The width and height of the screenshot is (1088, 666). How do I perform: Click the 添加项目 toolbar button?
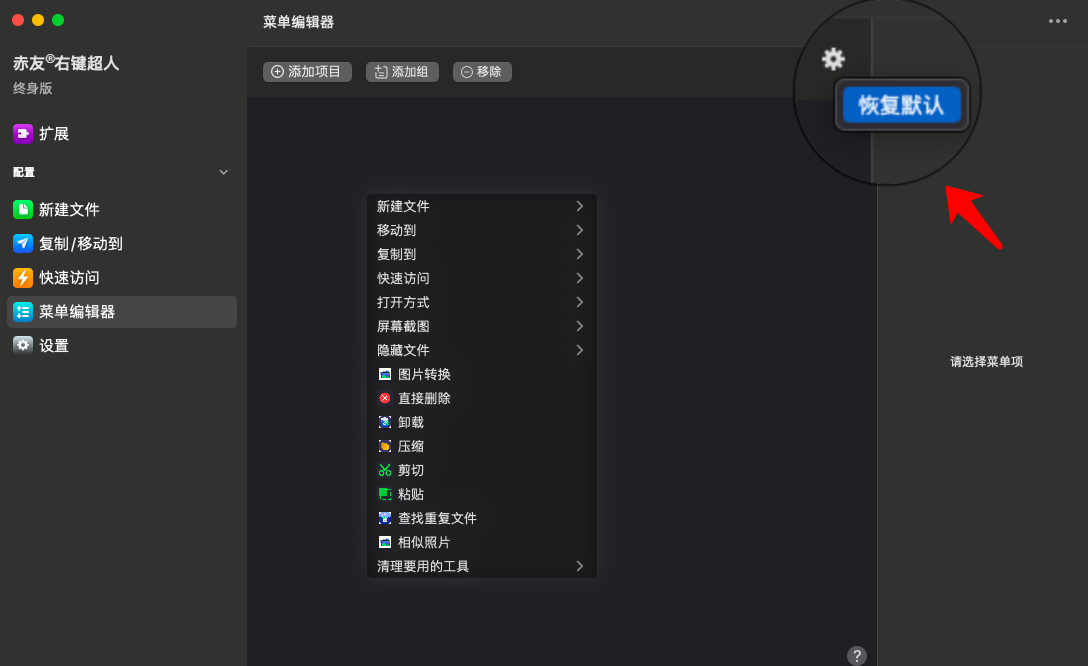click(x=306, y=71)
